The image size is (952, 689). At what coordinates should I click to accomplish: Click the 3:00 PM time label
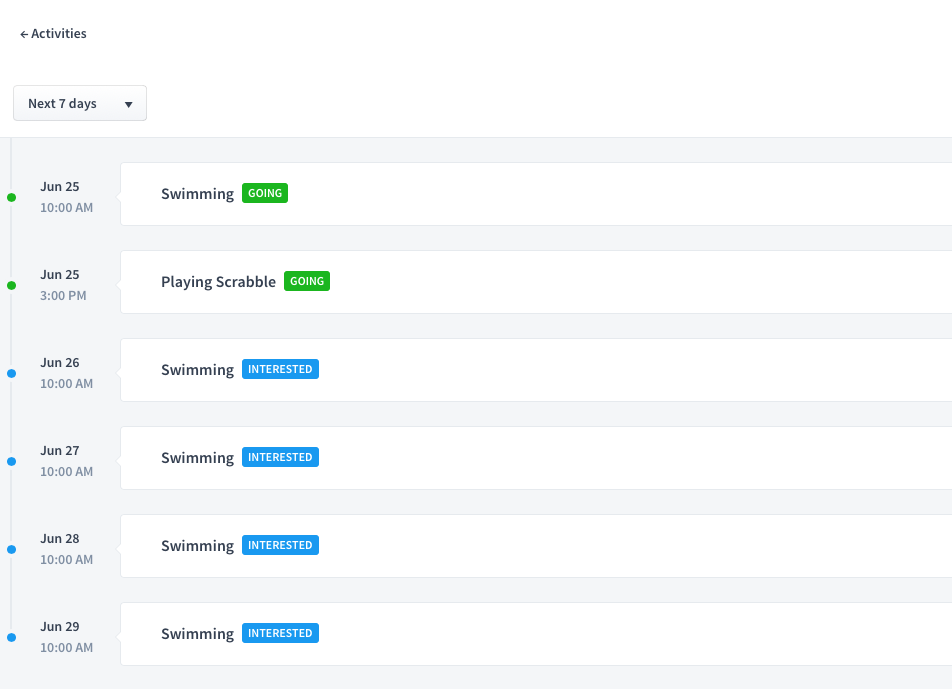pos(63,296)
